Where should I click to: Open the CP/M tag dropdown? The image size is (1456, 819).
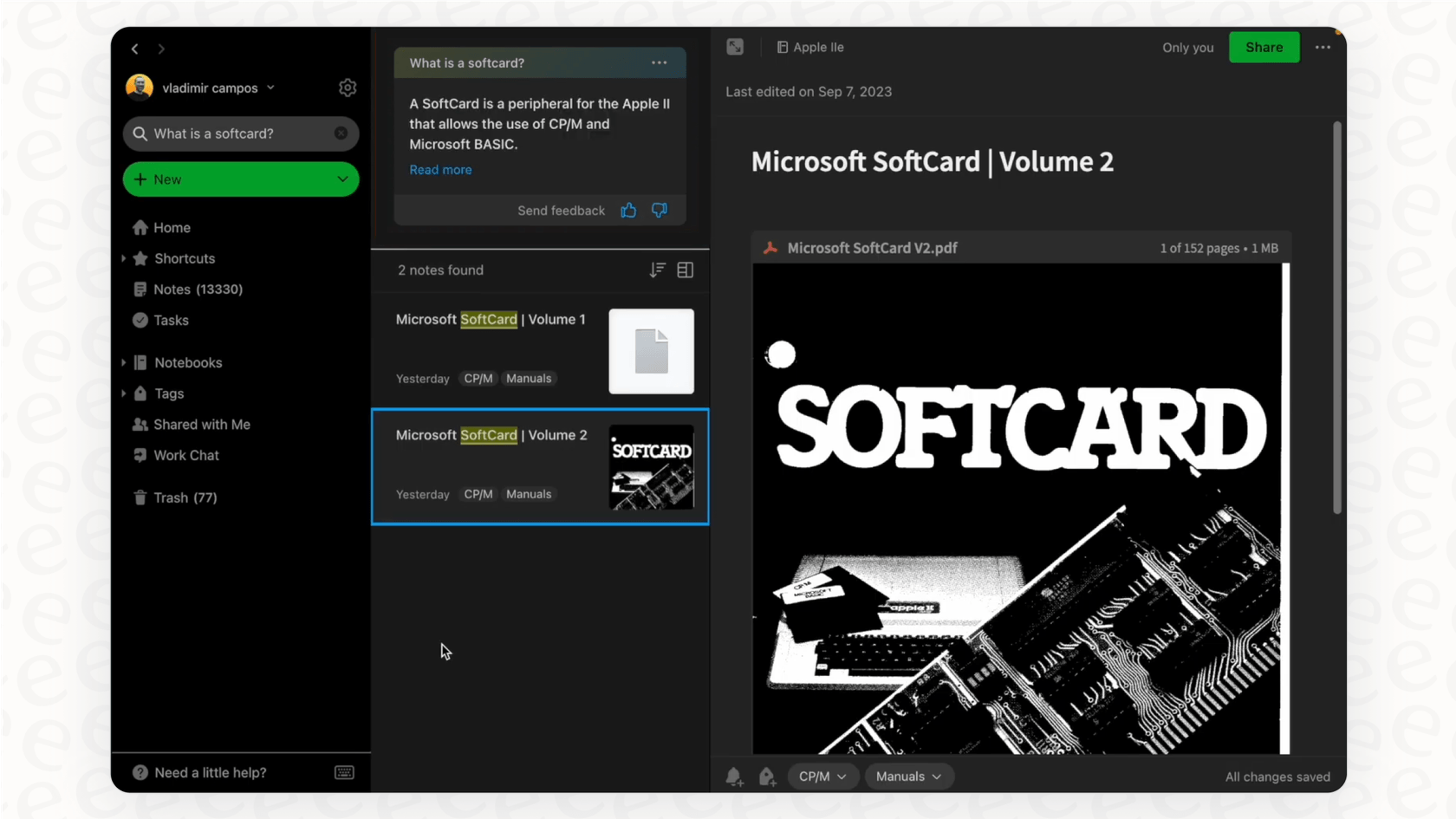[822, 777]
